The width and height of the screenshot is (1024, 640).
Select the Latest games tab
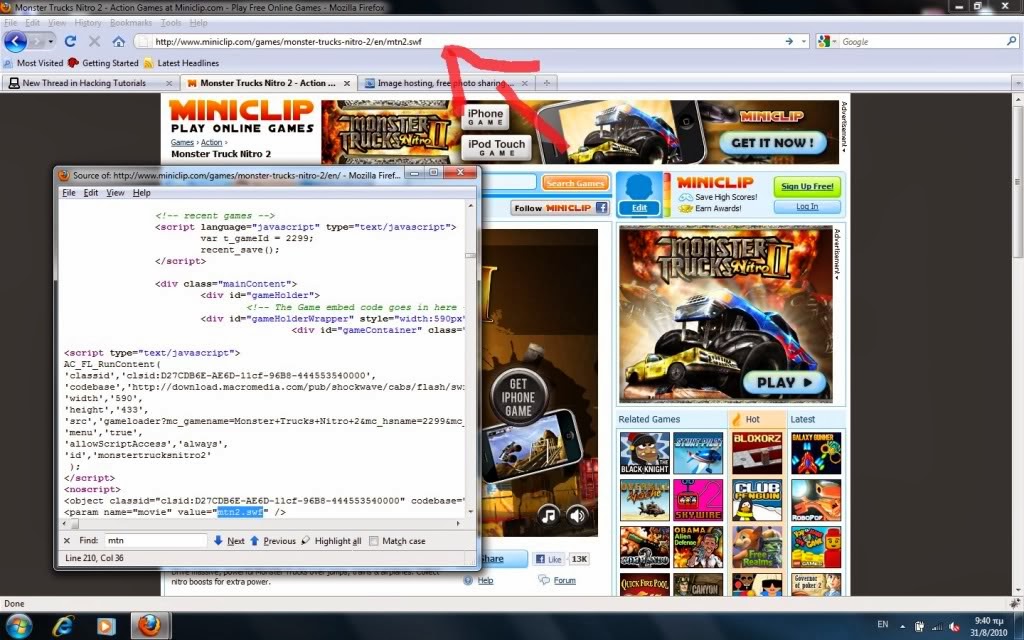803,419
